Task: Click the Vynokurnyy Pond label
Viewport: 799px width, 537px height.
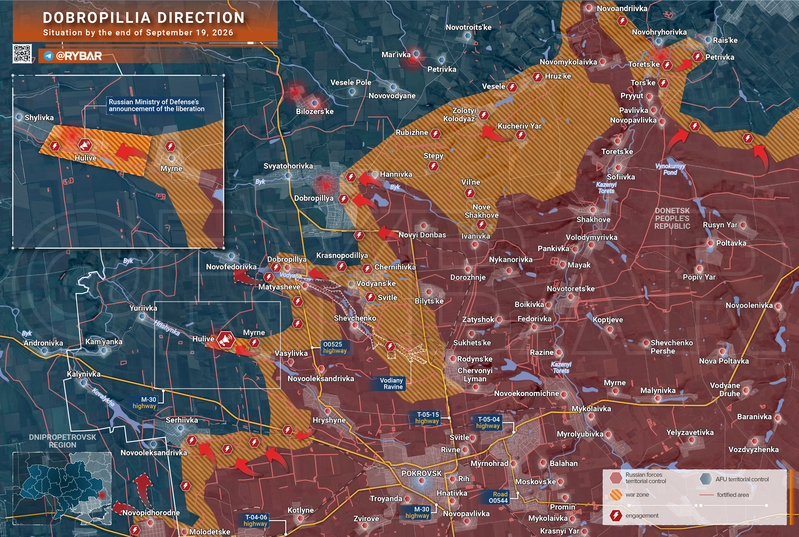Action: click(671, 169)
